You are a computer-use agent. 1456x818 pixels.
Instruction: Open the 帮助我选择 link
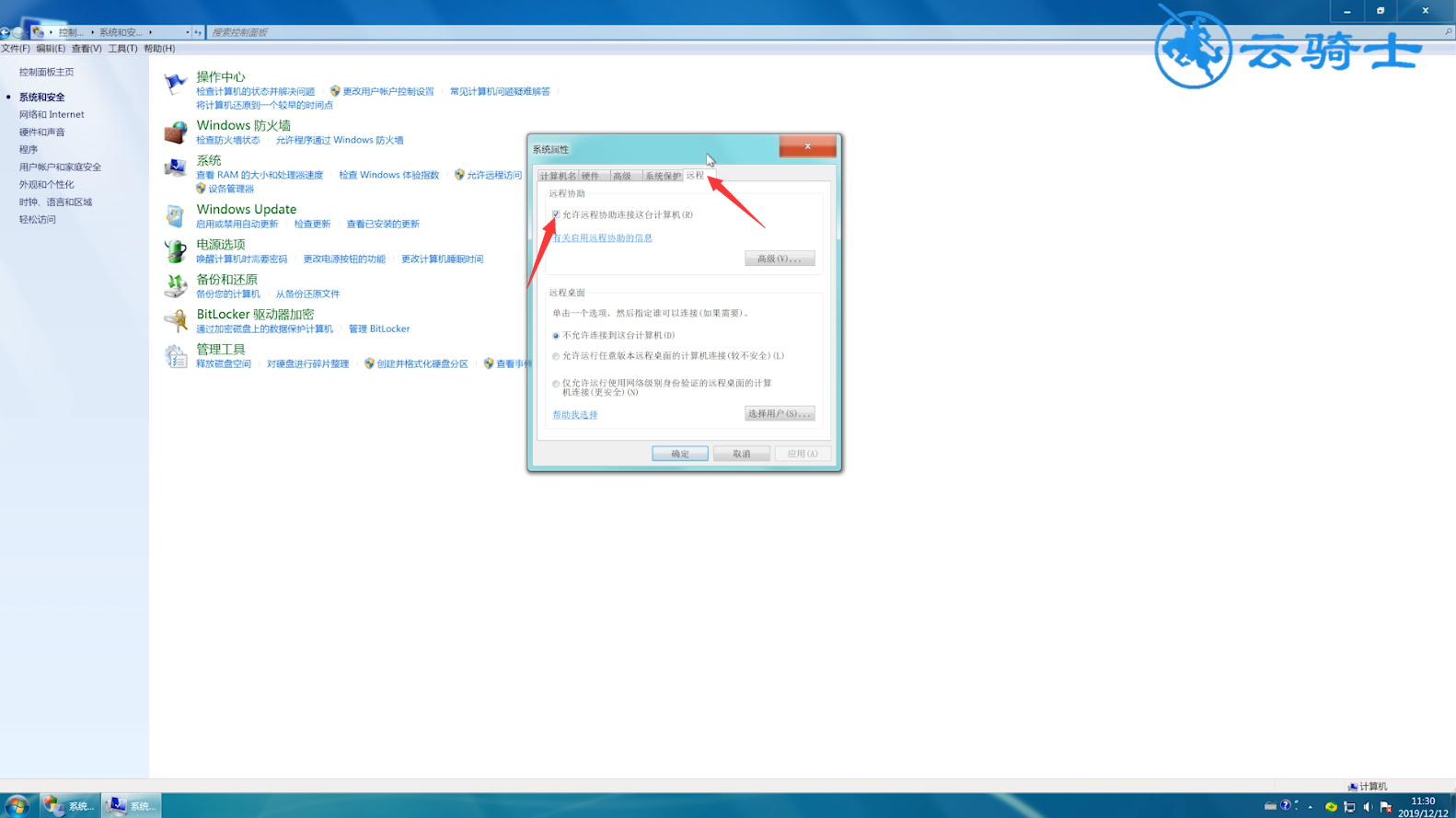(575, 415)
